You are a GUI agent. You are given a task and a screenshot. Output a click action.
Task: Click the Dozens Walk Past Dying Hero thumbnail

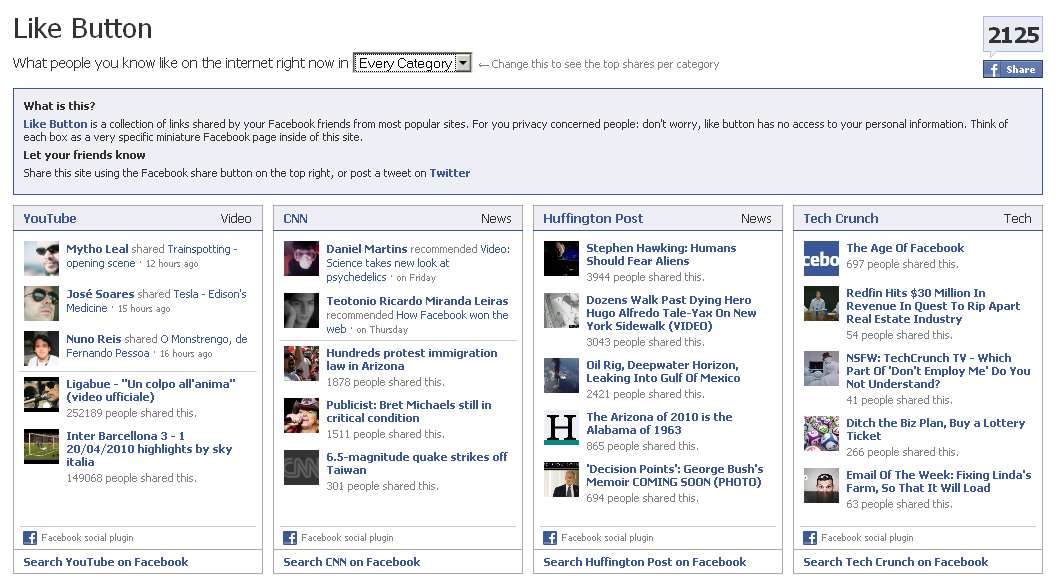[561, 310]
